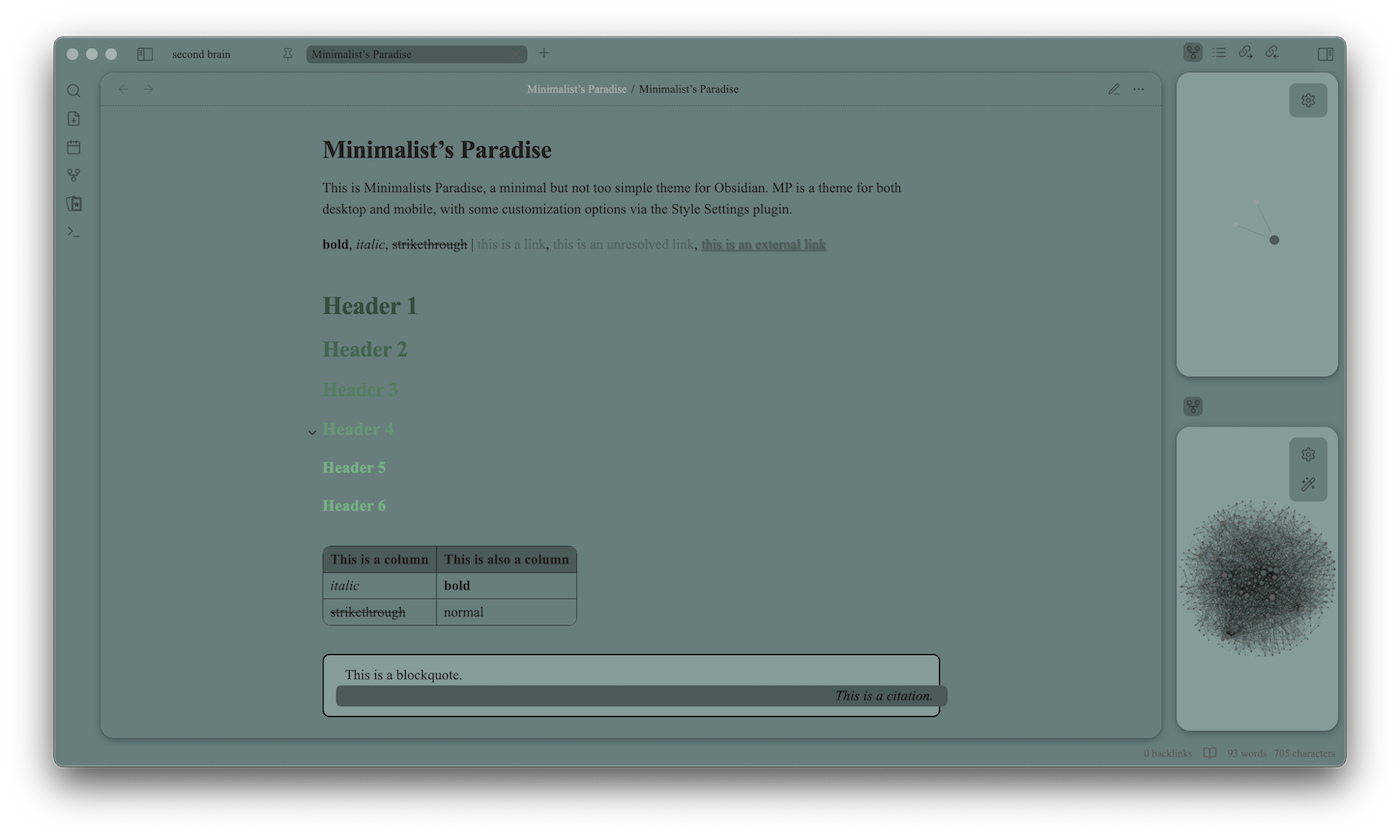The image size is (1400, 838).
Task: Open today's daily note calendar icon
Action: (73, 147)
